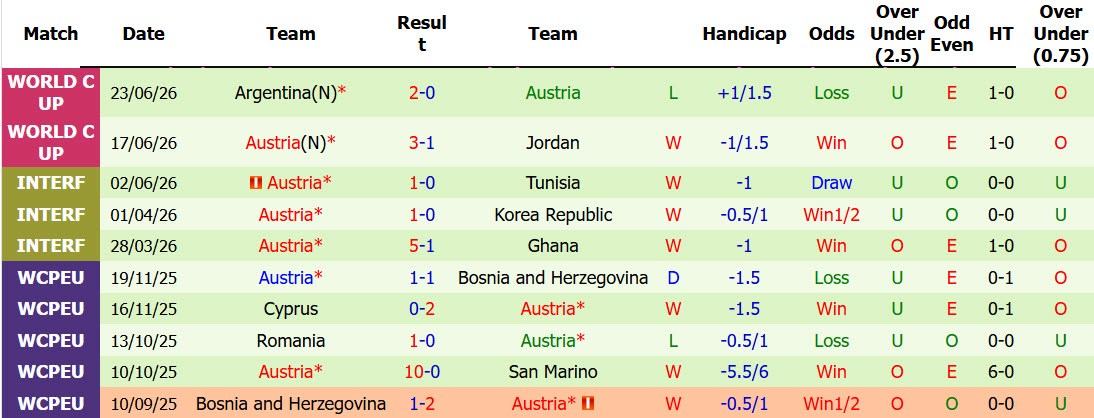Open the WORLD CUP tag for Argentina match

coord(50,93)
